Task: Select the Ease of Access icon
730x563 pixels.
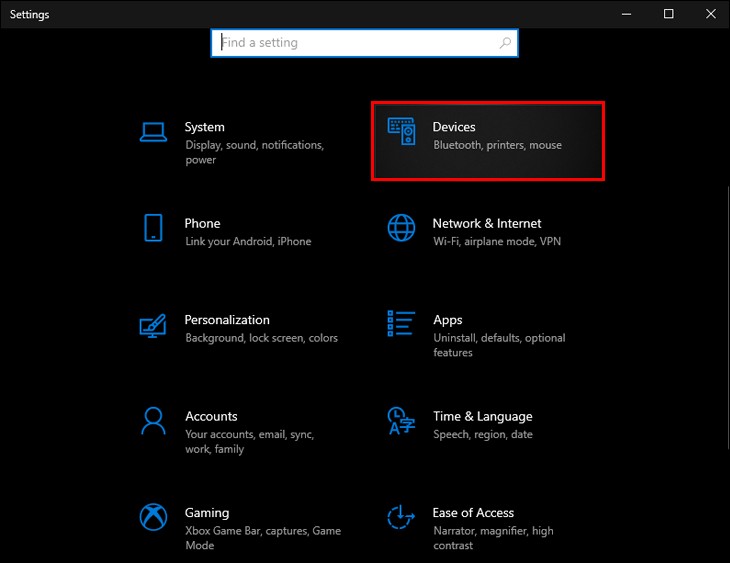Action: pos(401,517)
